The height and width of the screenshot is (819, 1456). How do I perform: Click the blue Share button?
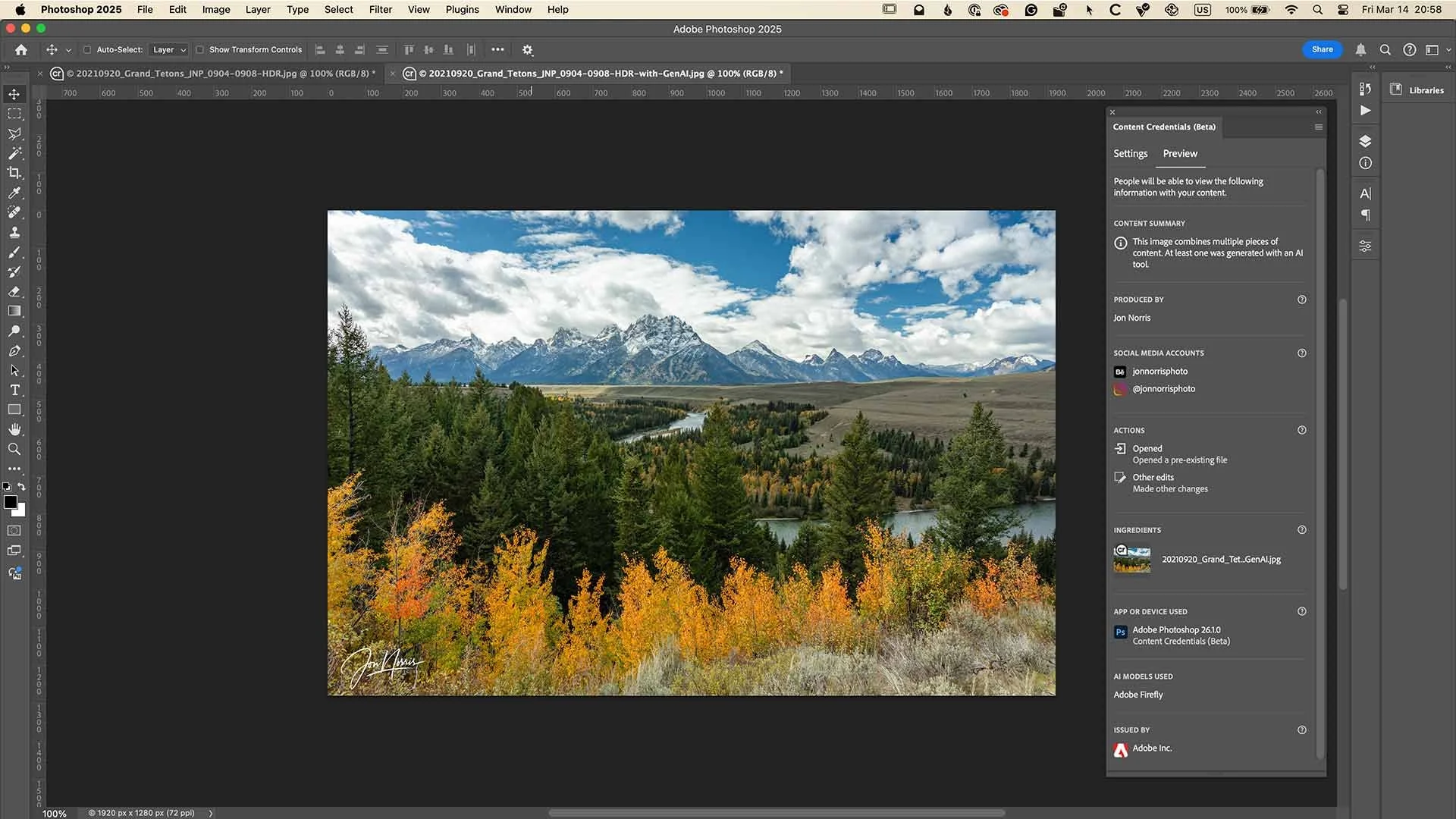pos(1322,49)
